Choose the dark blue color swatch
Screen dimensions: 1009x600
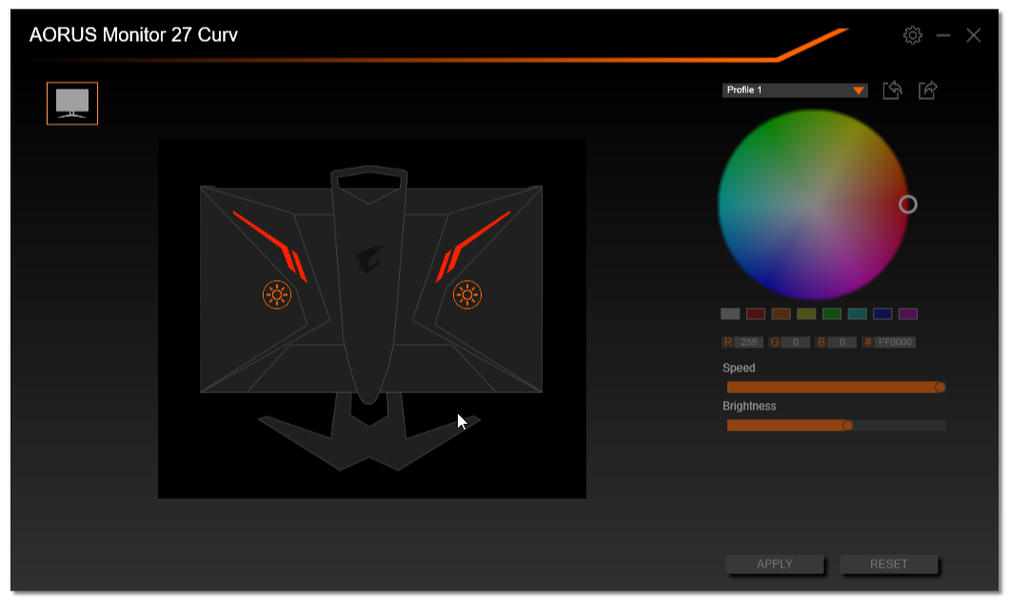point(882,314)
